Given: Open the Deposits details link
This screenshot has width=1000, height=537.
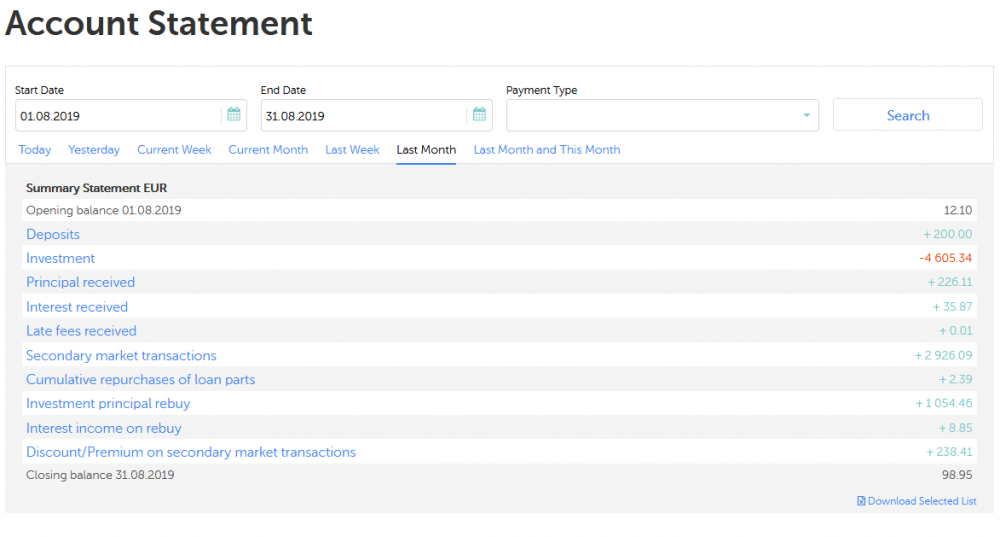Looking at the screenshot, I should pyautogui.click(x=53, y=234).
